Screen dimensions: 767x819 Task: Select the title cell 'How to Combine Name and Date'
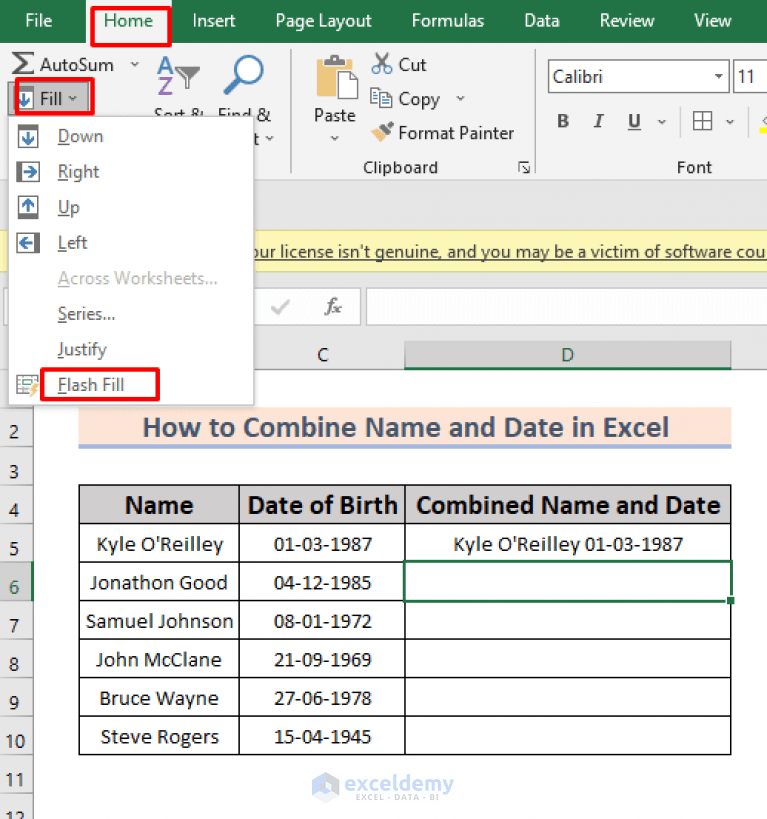coord(405,427)
